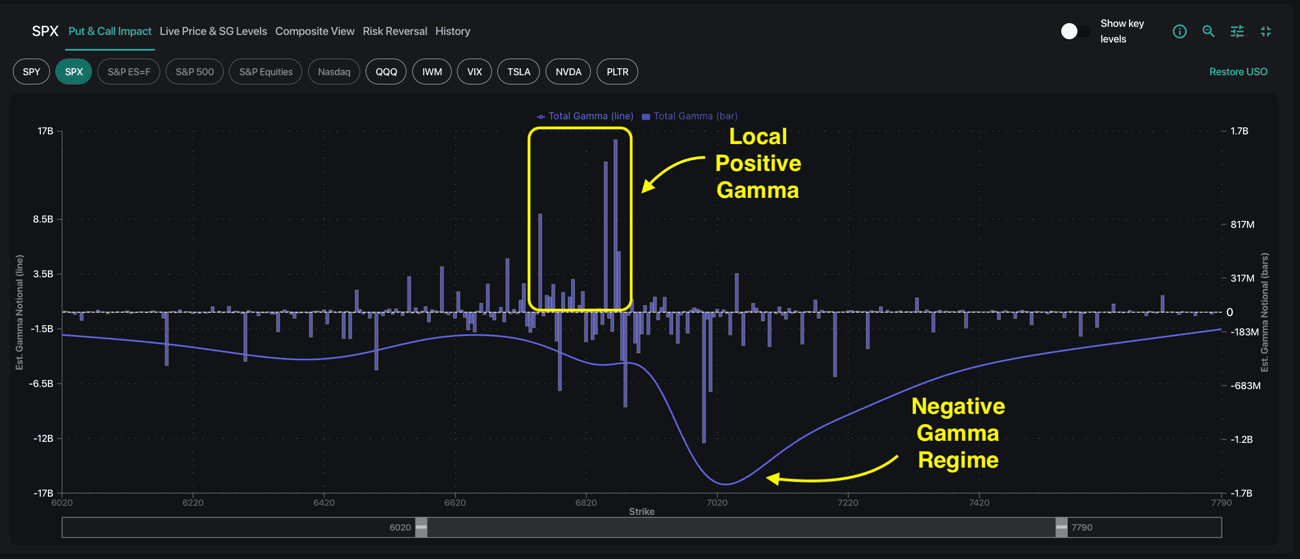Open the info icon in top toolbar

pos(1179,32)
